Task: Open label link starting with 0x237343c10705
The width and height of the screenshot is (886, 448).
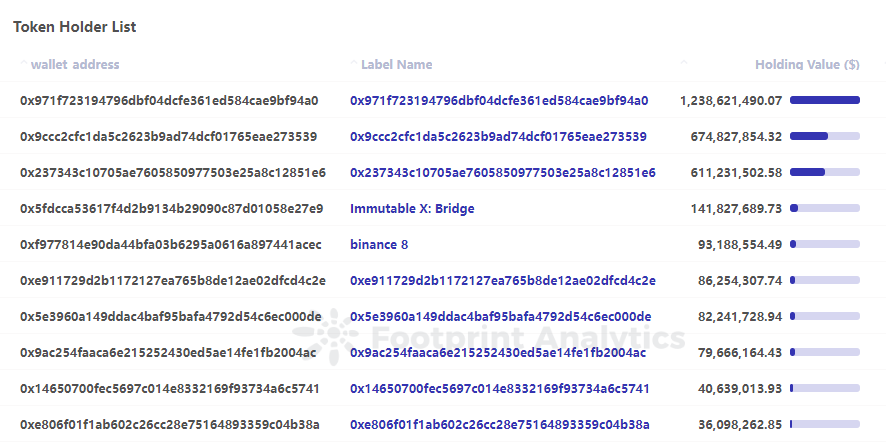Action: 502,173
